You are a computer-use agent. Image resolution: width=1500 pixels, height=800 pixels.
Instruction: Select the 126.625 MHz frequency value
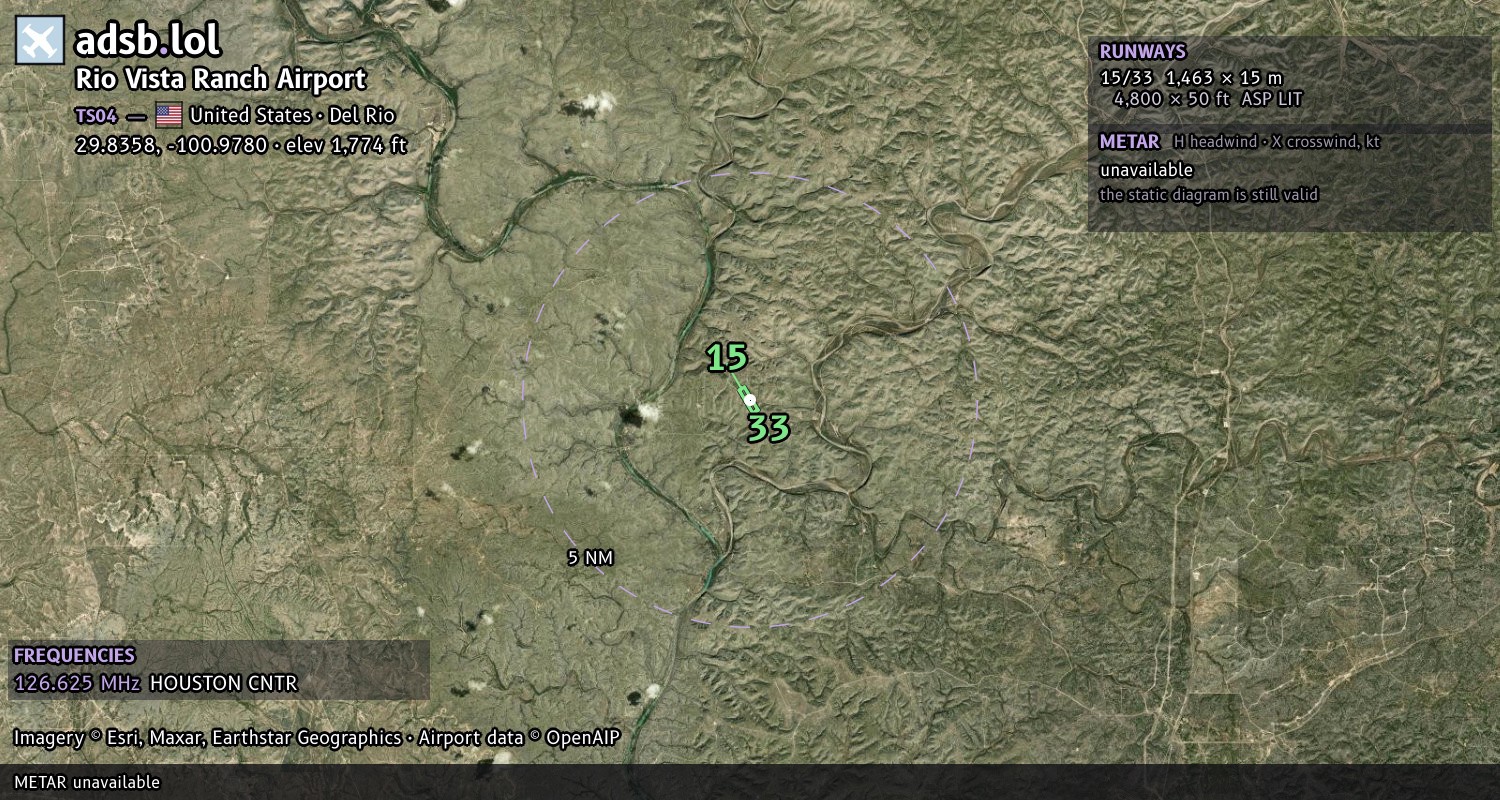click(77, 684)
